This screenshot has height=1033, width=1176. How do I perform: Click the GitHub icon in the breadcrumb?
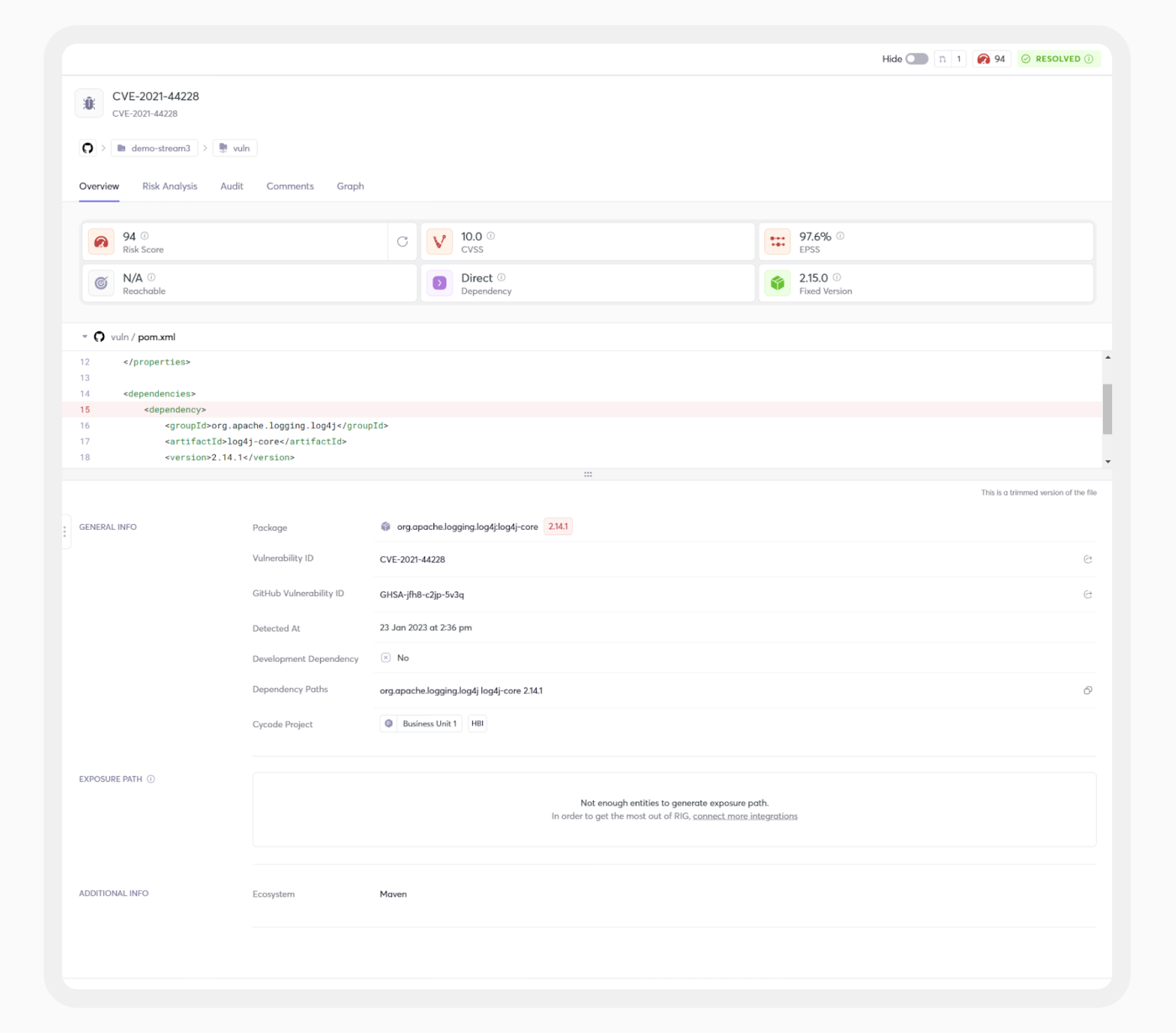point(87,148)
